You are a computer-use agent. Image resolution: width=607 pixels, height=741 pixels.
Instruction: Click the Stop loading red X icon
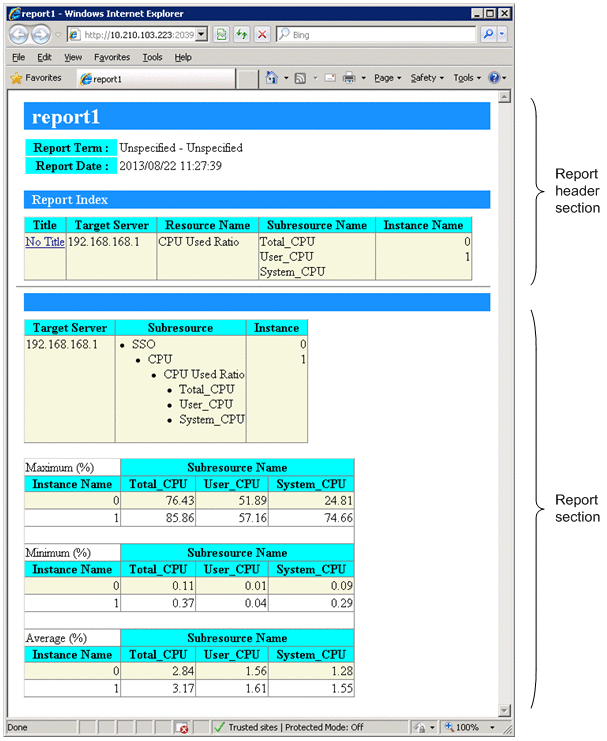click(x=262, y=34)
